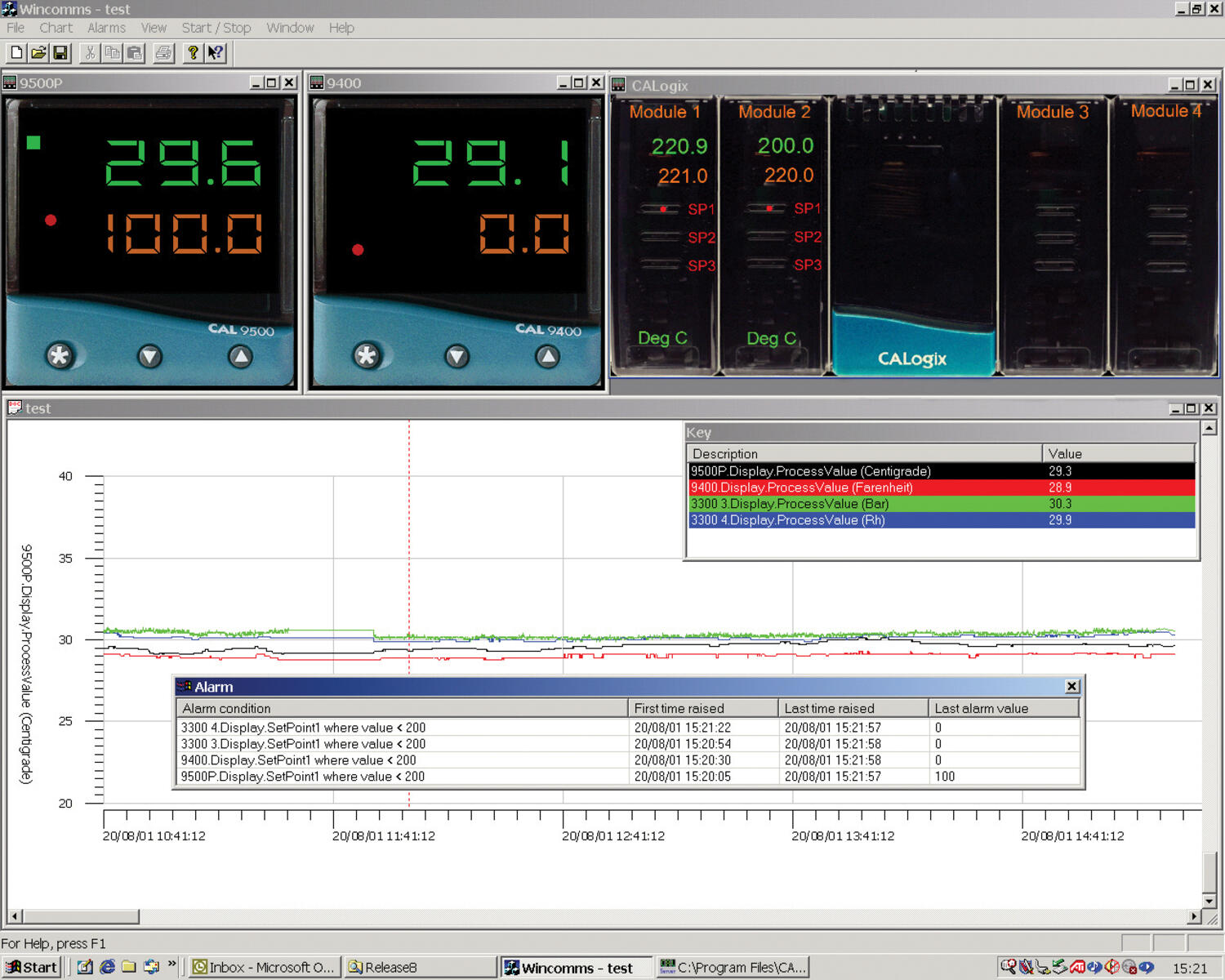Screen dimensions: 1225x980
Task: Copy the selection using the toolbar
Action: (111, 53)
